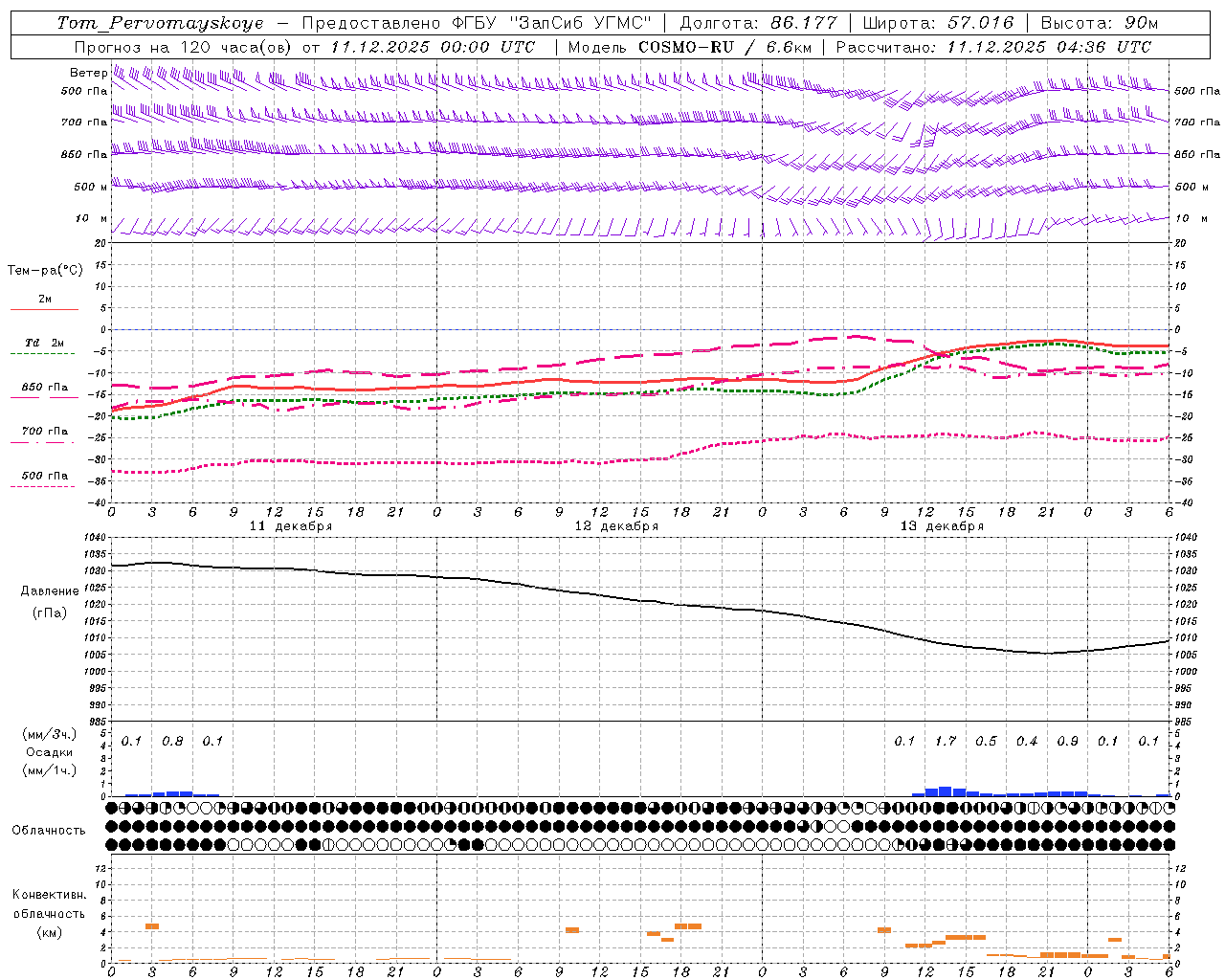Click the 500 гПа temperature legend entry
The width and height of the screenshot is (1225, 980).
point(45,476)
